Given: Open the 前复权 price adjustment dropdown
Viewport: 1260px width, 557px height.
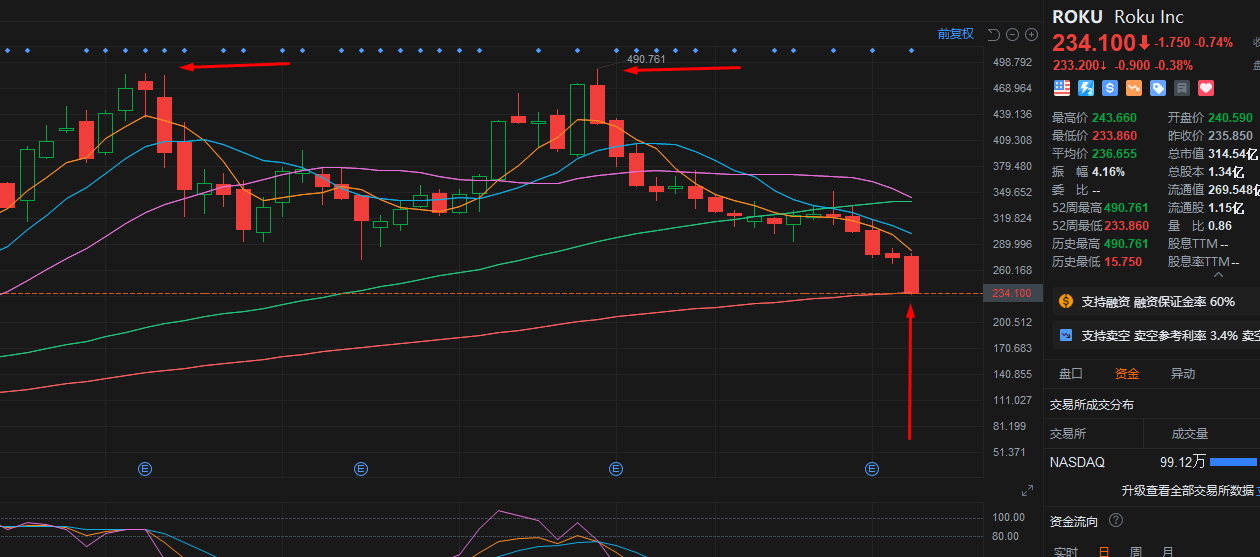Looking at the screenshot, I should (955, 34).
